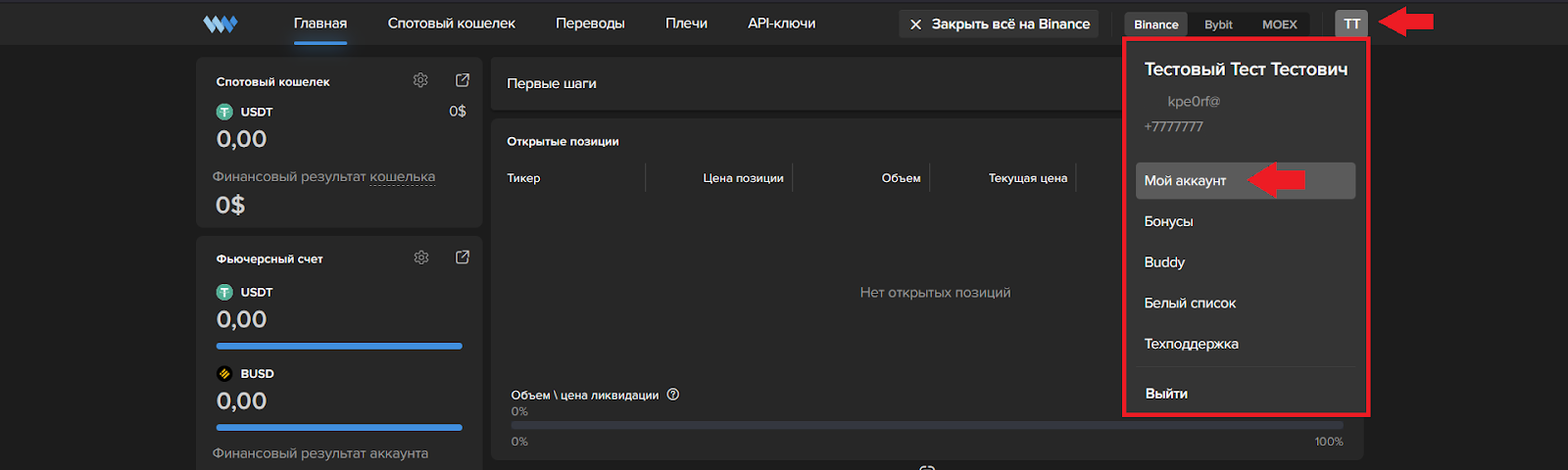Open Бонусы in the profile menu
The height and width of the screenshot is (470, 1568).
tap(1169, 221)
